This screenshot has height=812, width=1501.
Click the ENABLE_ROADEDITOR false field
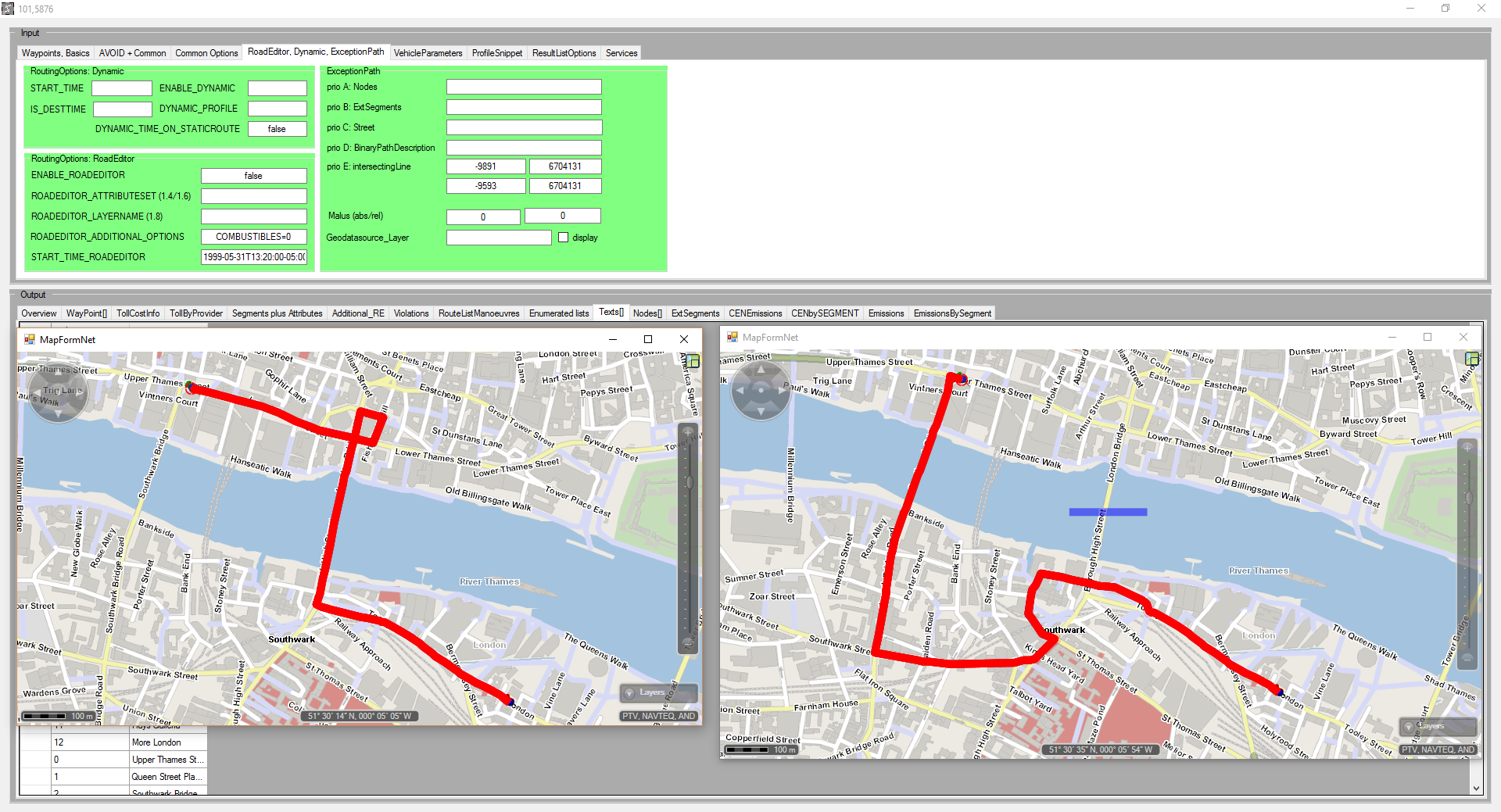click(253, 176)
